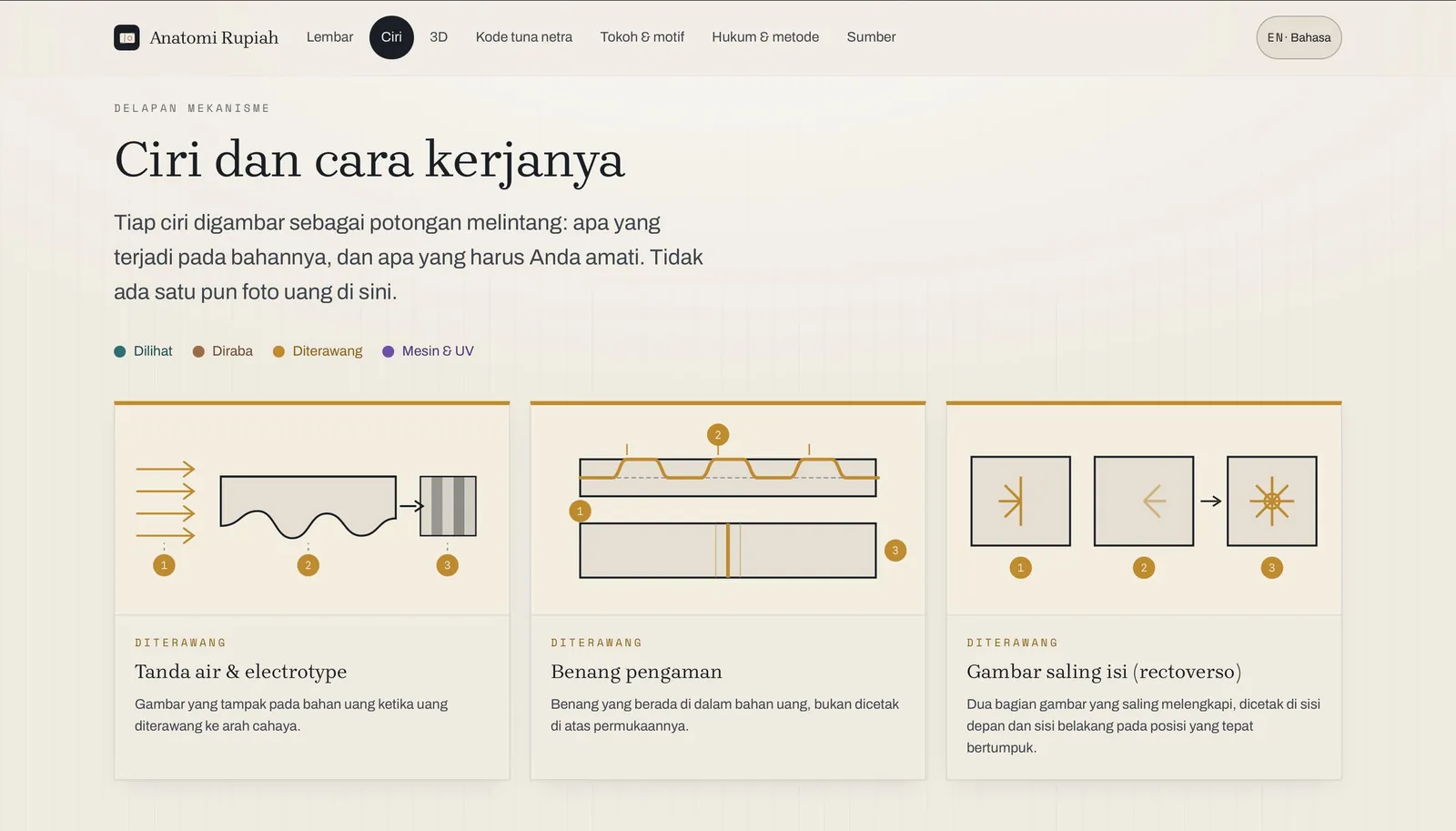Image resolution: width=1456 pixels, height=831 pixels.
Task: Click the Anatomi Rupiah banknote logo icon
Action: coord(126,37)
